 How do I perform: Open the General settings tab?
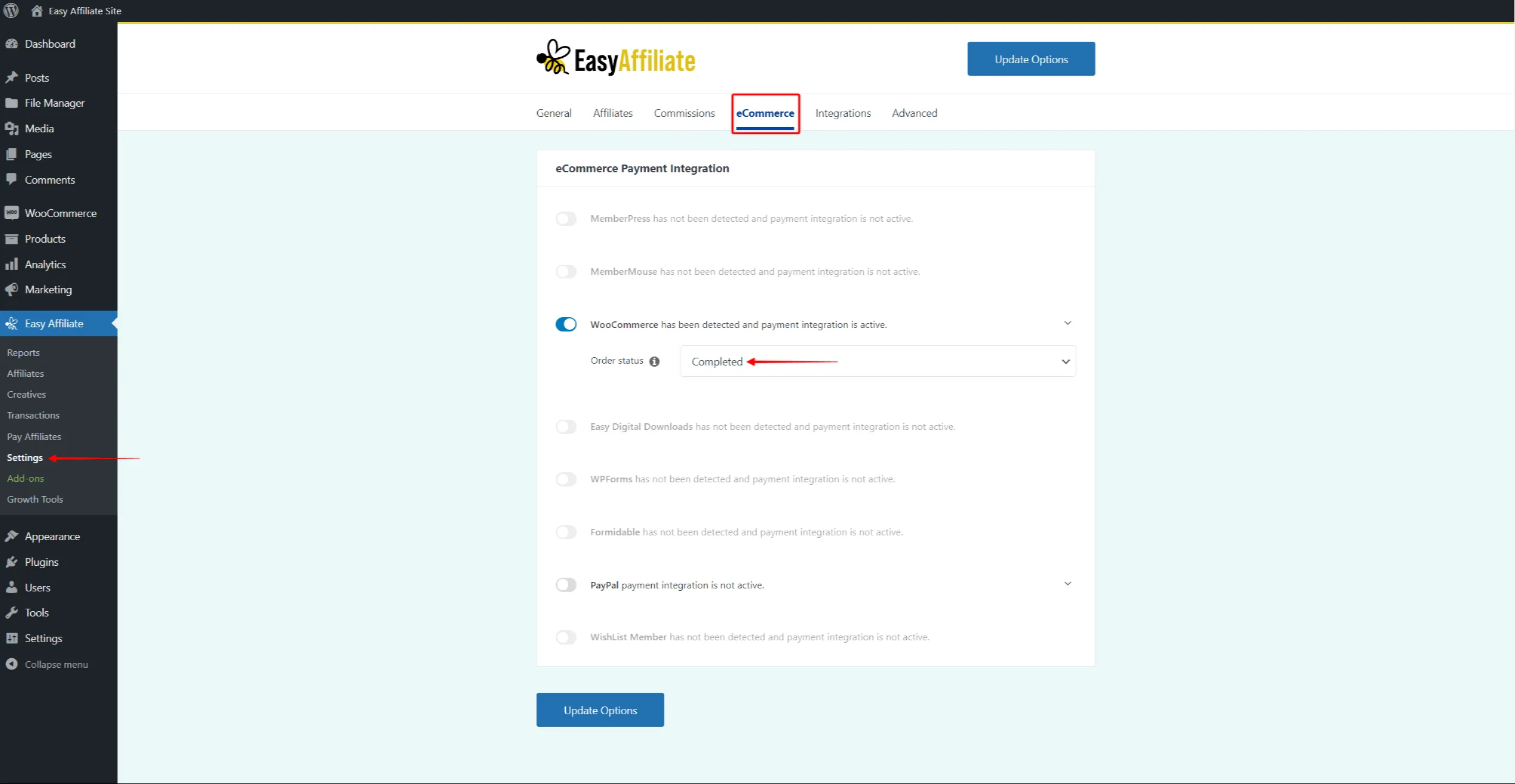tap(553, 113)
